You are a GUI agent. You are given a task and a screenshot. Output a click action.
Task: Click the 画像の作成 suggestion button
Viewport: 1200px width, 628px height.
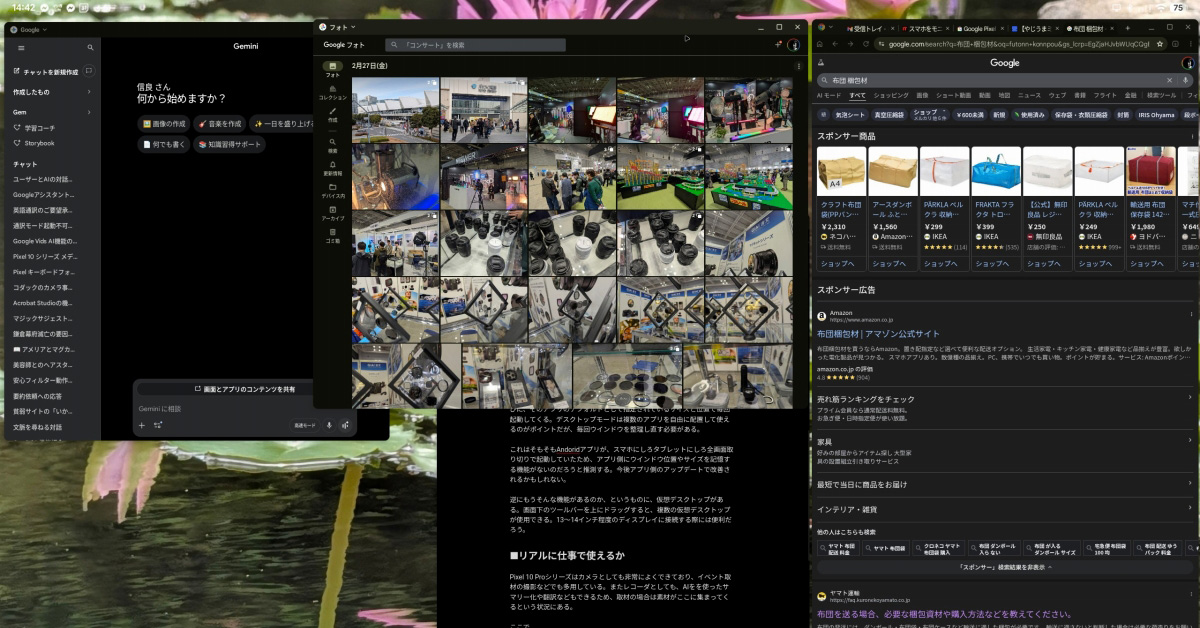point(164,124)
